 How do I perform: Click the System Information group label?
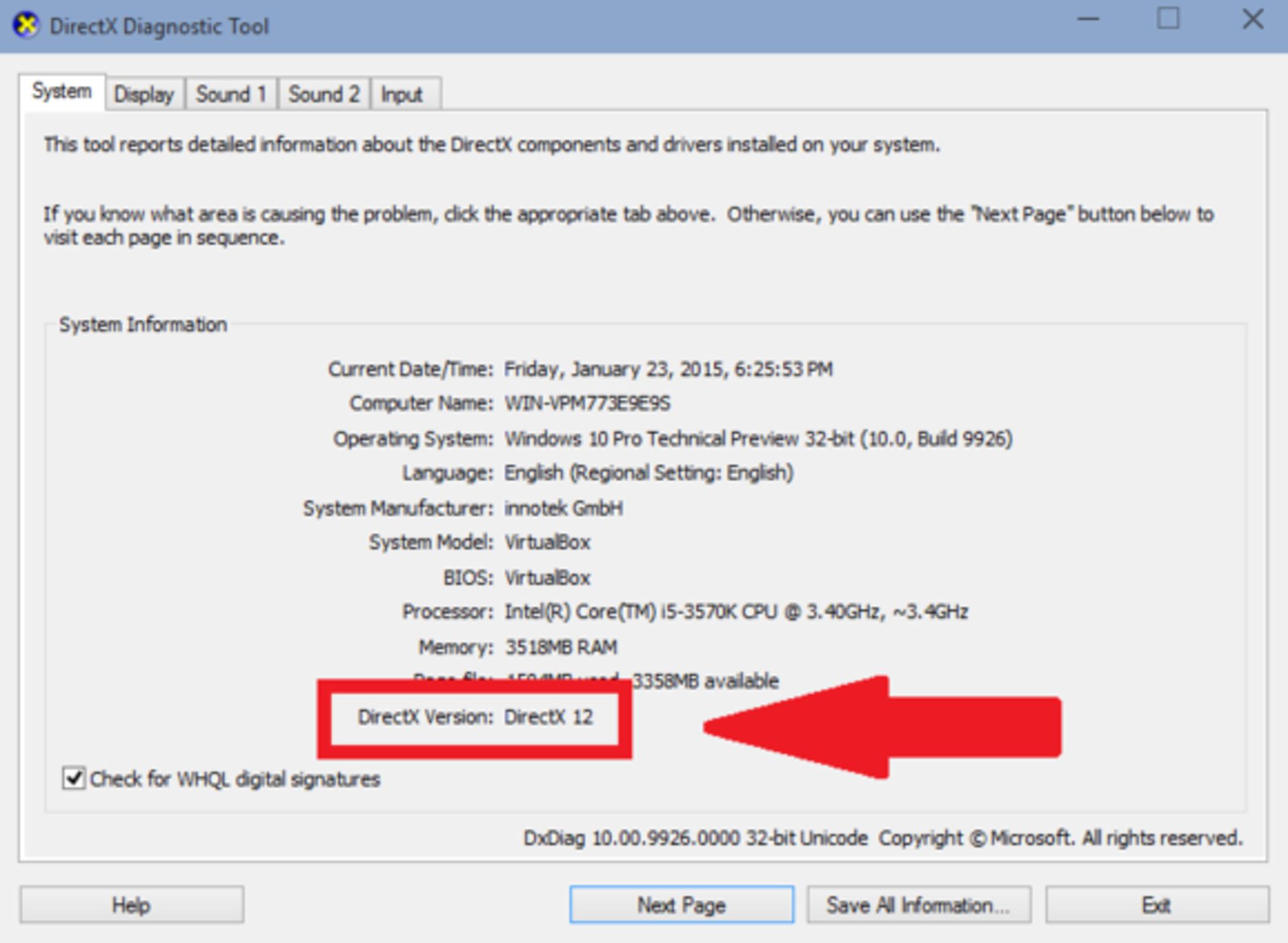point(143,325)
